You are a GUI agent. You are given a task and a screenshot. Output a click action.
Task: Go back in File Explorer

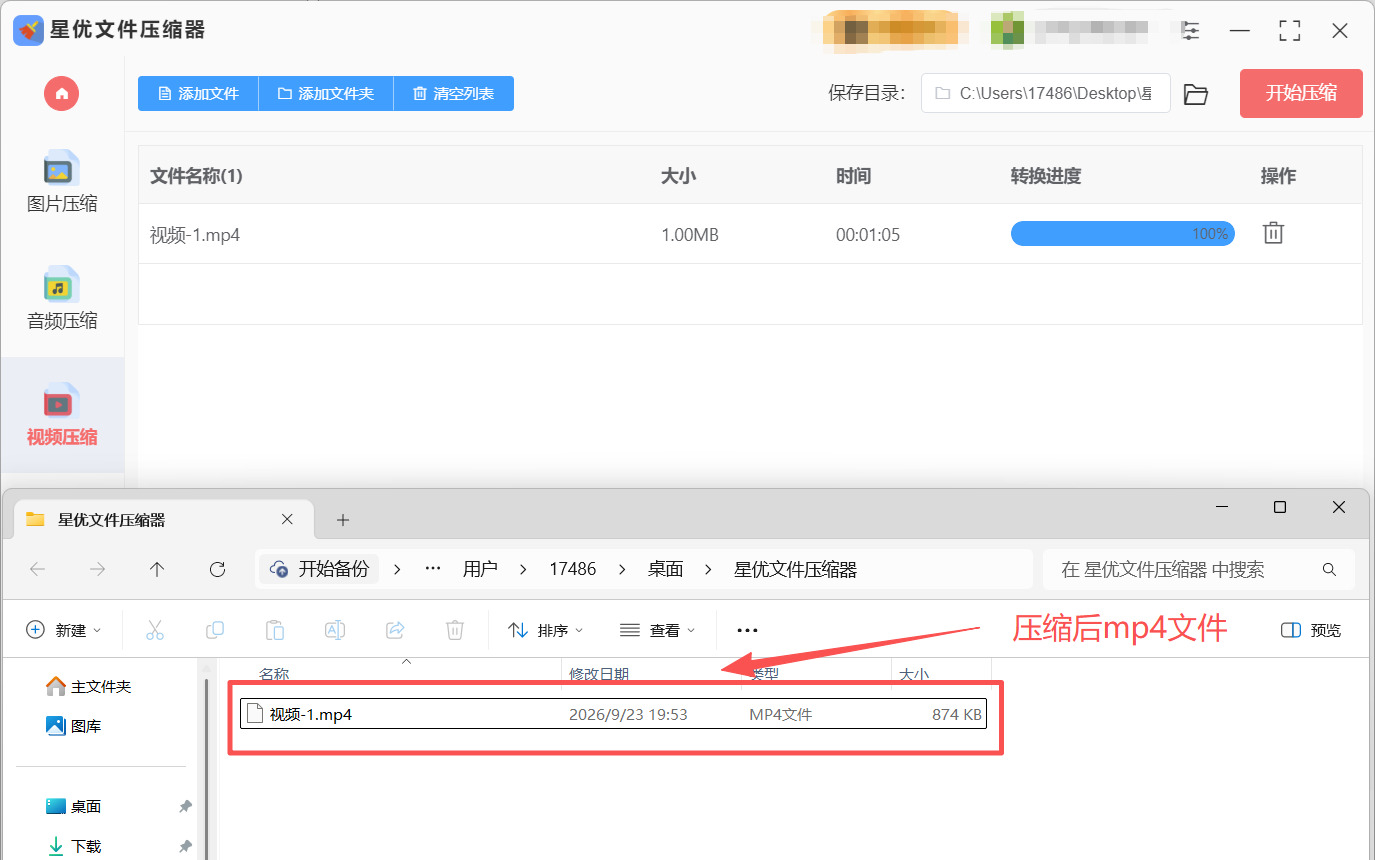37,569
